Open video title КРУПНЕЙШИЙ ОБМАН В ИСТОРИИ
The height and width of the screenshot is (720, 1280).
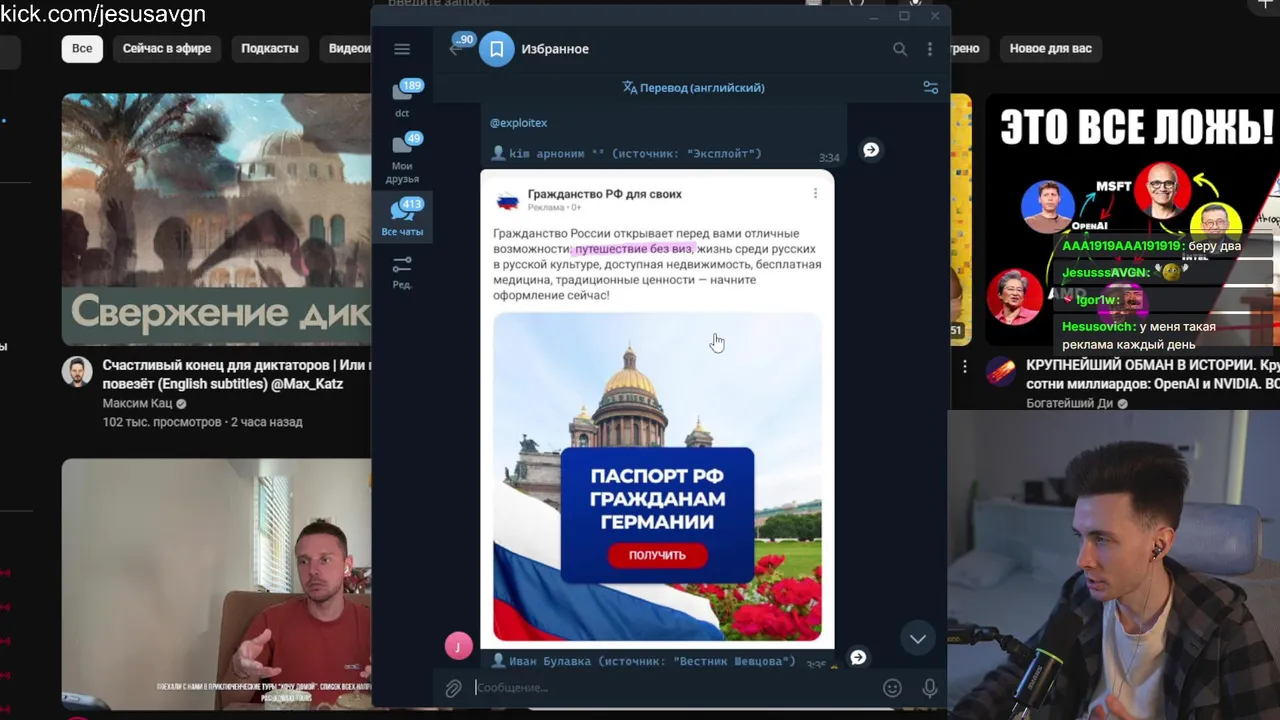click(x=1152, y=375)
